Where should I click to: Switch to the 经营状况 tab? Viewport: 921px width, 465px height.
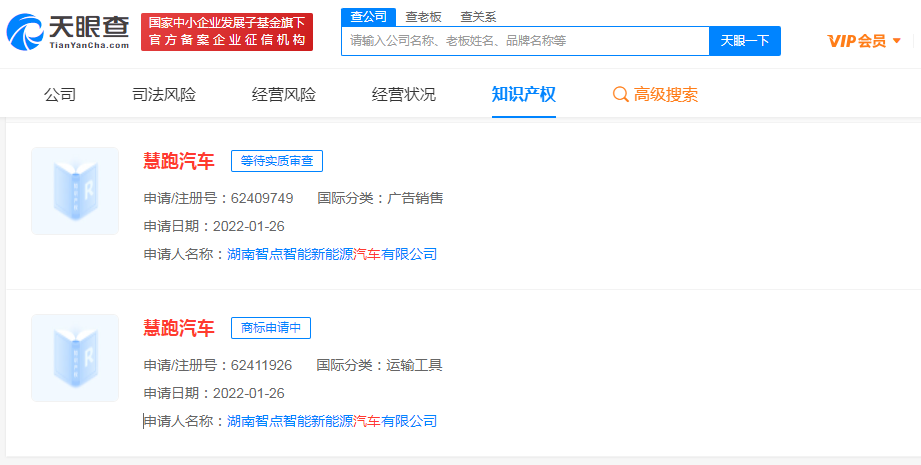point(404,95)
